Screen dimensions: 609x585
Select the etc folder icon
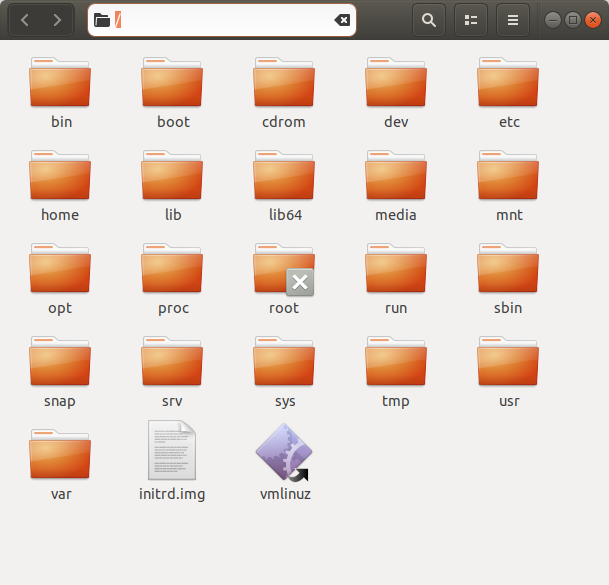coord(508,82)
